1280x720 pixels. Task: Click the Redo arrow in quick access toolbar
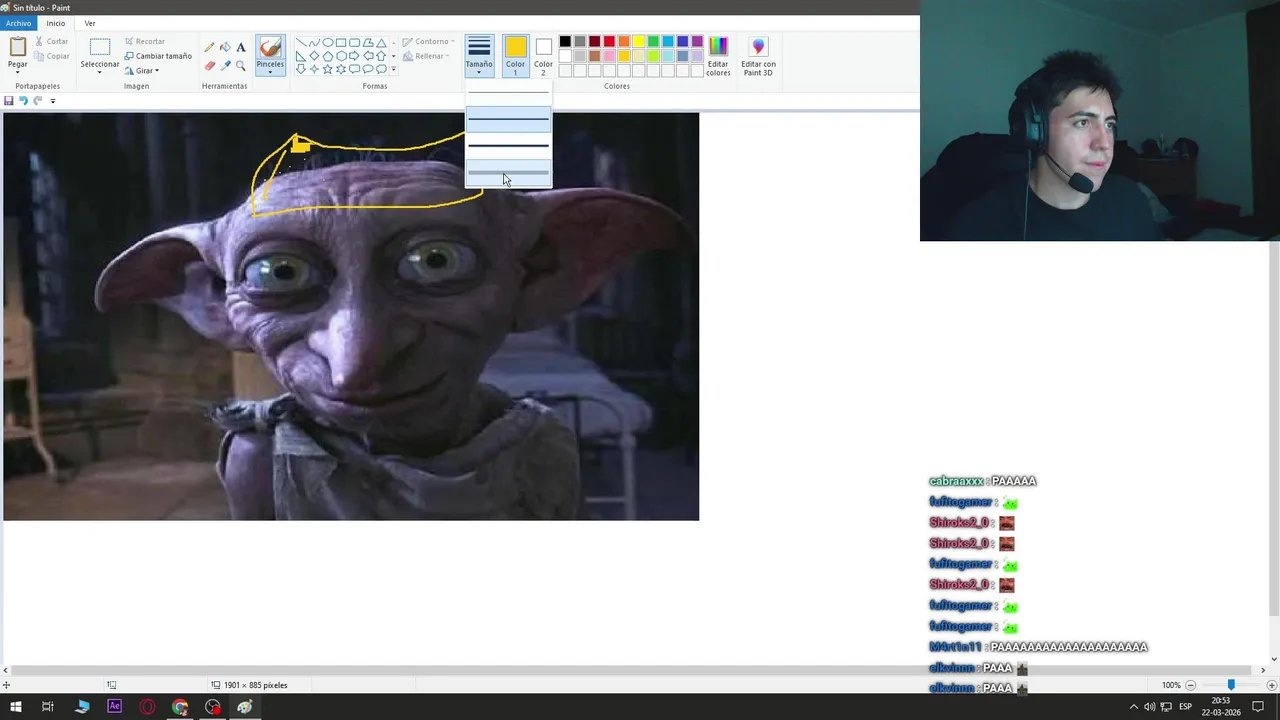[38, 101]
